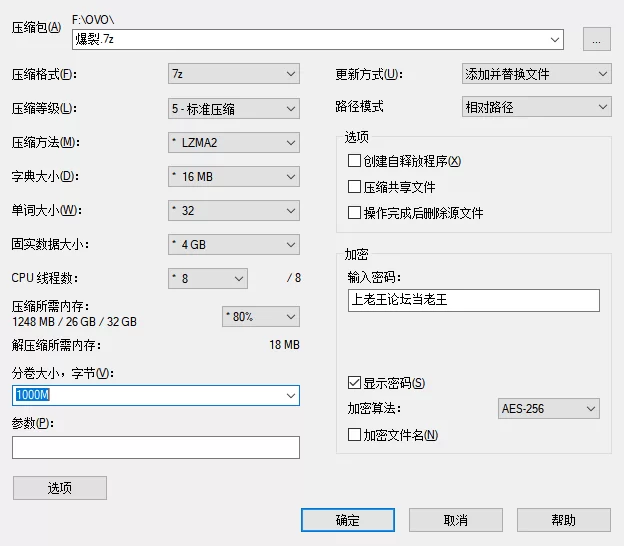Check 操作完成后删除源文件 option
624x546 pixels.
[354, 213]
